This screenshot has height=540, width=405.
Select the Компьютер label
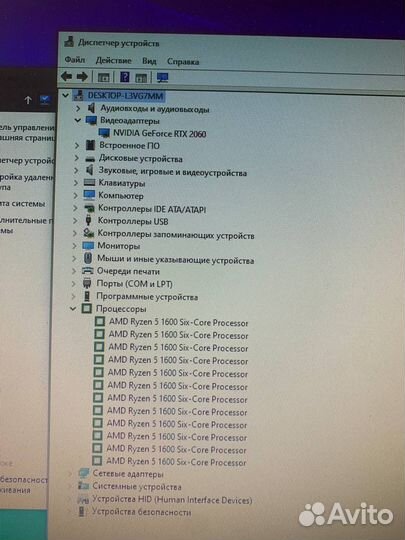[121, 196]
